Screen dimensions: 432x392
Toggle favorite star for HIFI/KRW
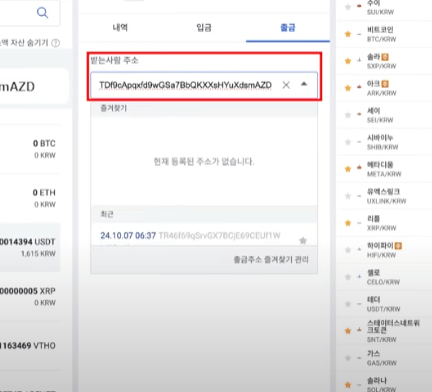click(348, 250)
